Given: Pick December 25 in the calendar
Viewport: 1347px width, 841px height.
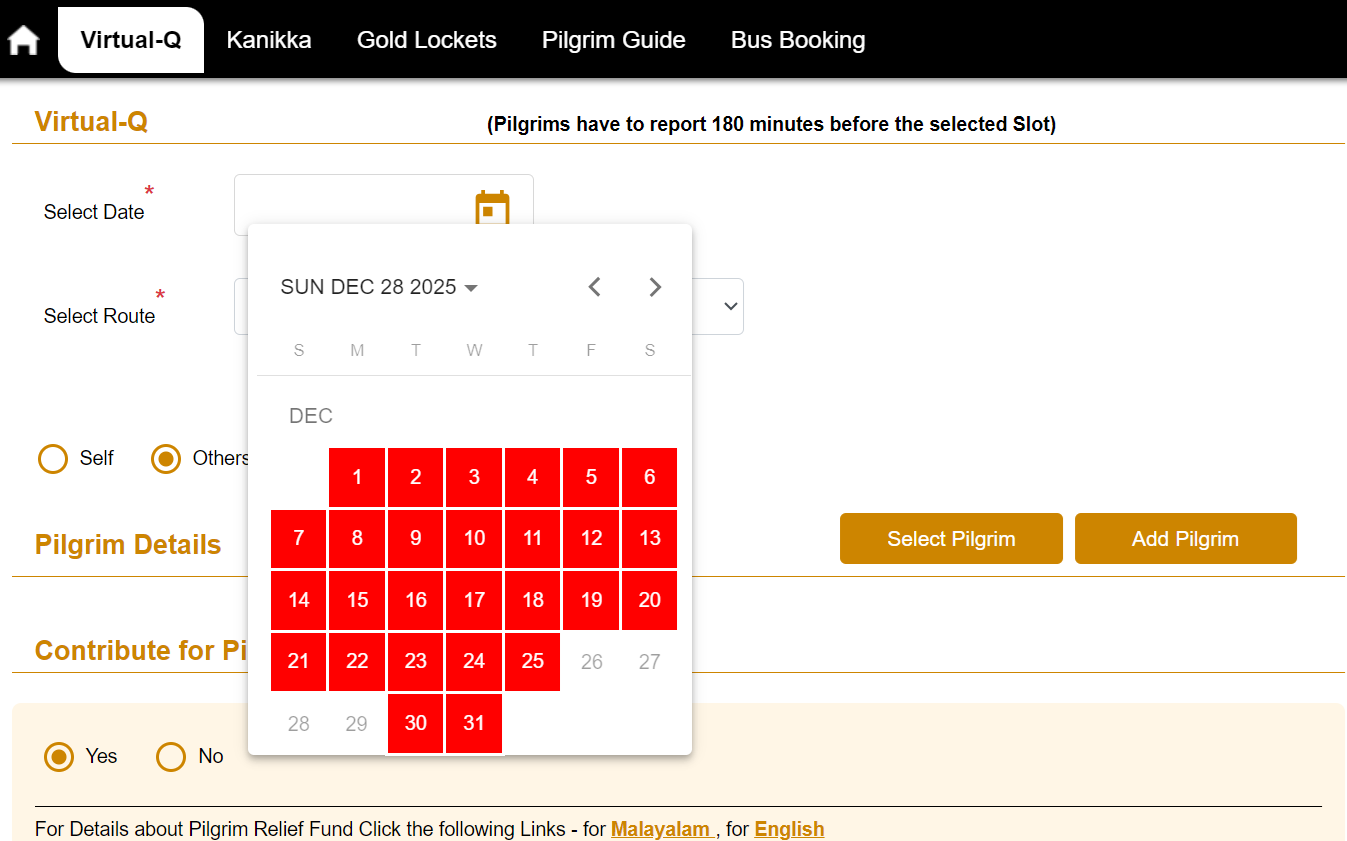Looking at the screenshot, I should point(533,662).
